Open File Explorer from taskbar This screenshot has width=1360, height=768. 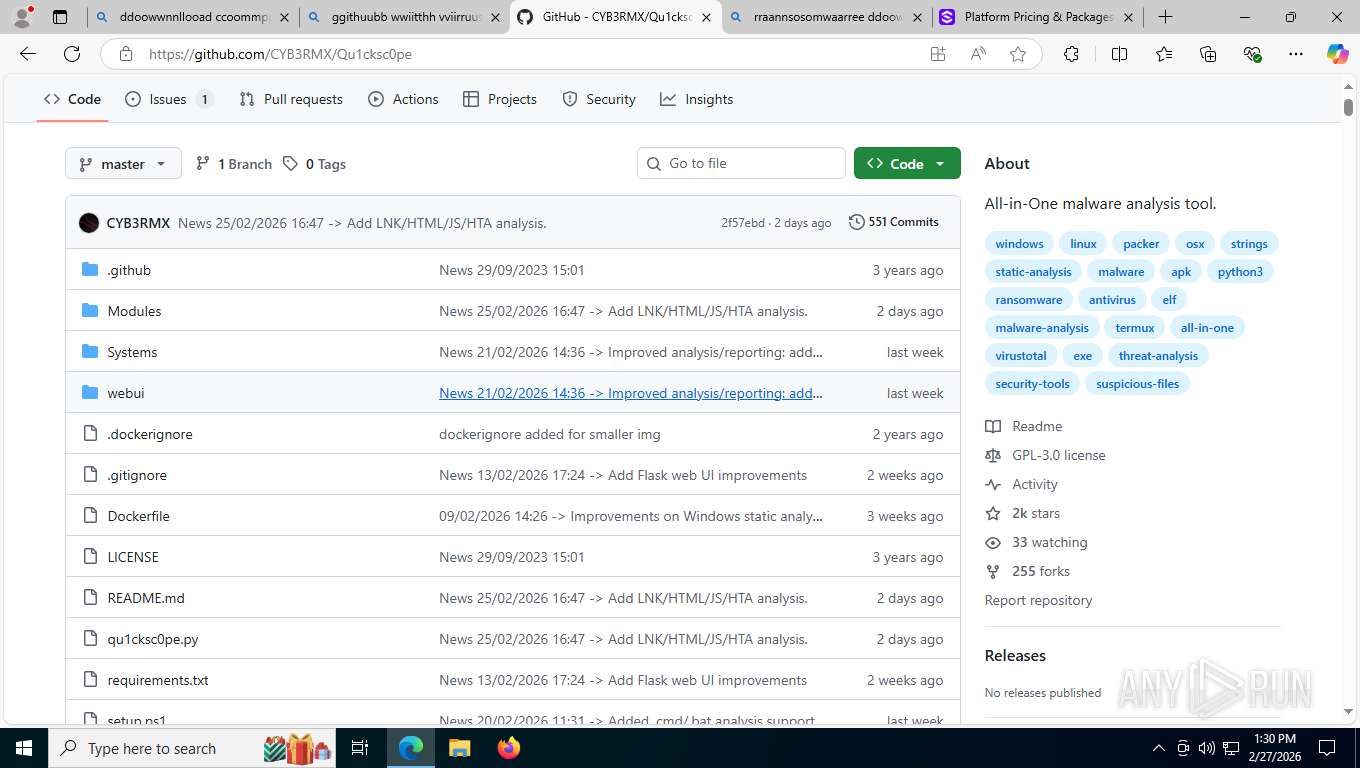point(459,748)
